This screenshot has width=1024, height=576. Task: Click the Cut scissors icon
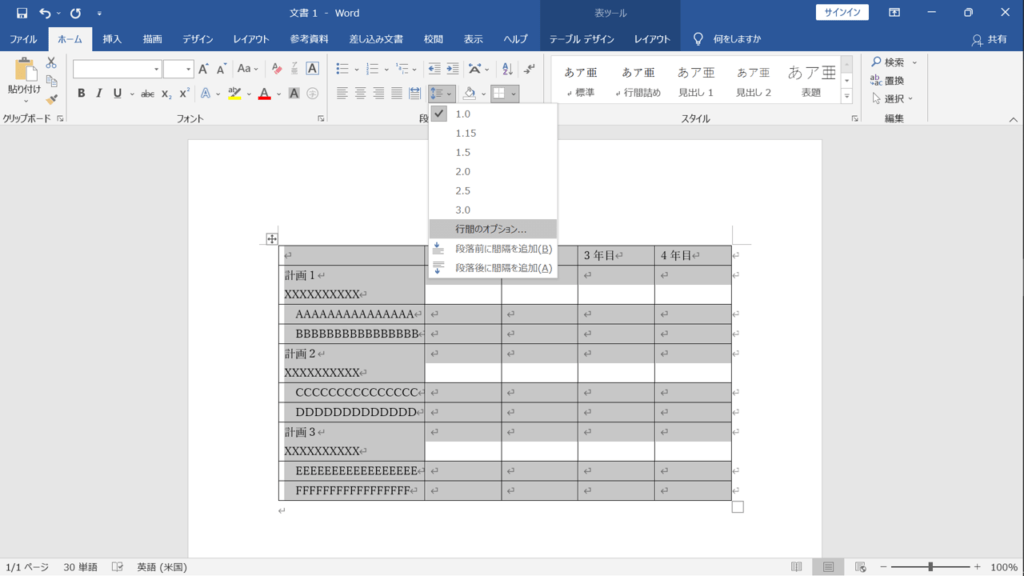click(x=51, y=63)
